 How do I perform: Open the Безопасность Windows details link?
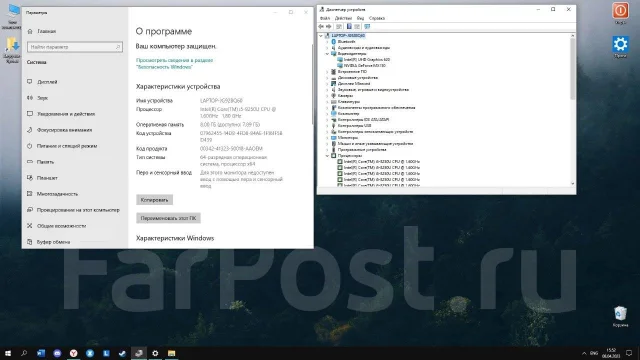click(x=174, y=64)
